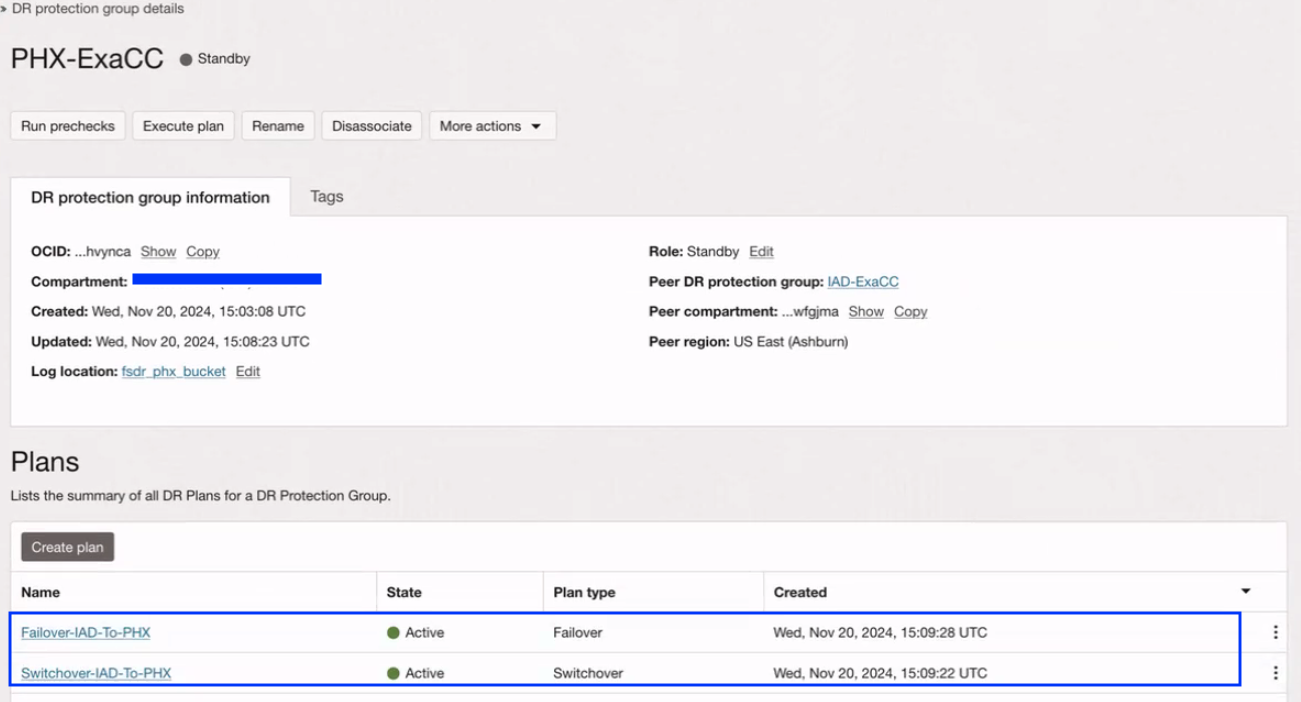Click the Disassociate button

(x=372, y=126)
